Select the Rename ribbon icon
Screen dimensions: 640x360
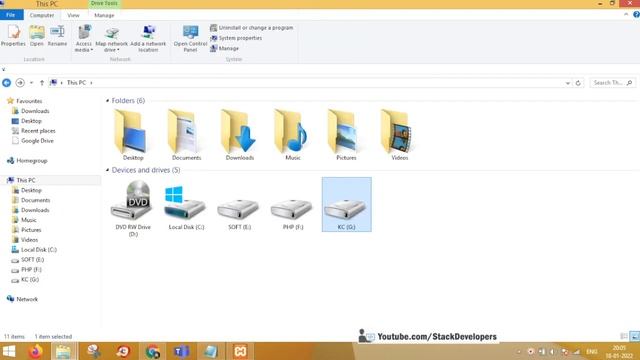[x=57, y=35]
